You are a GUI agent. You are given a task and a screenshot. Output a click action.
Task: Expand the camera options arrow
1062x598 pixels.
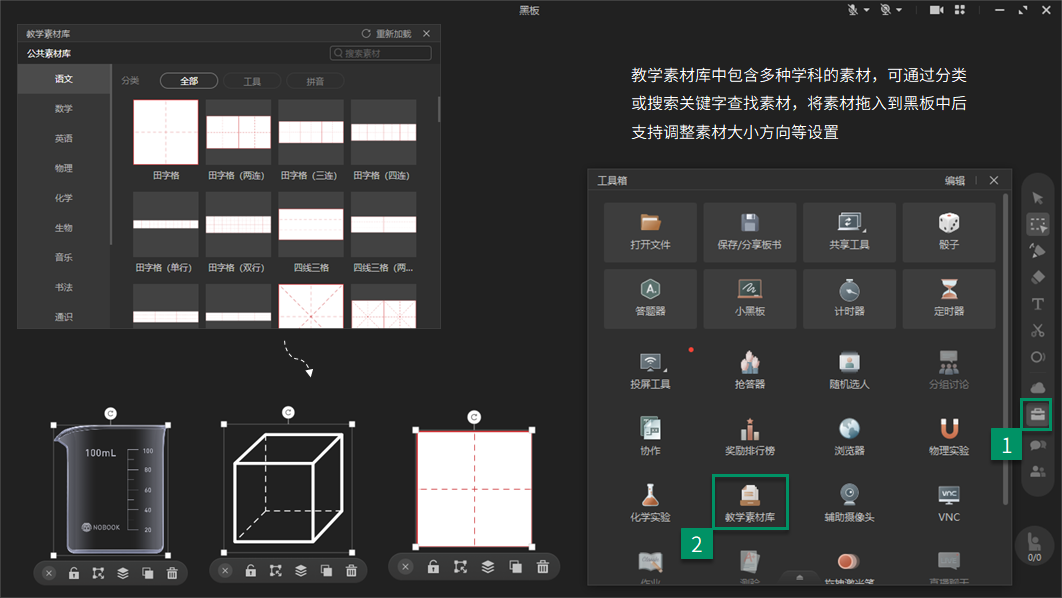[x=899, y=10]
